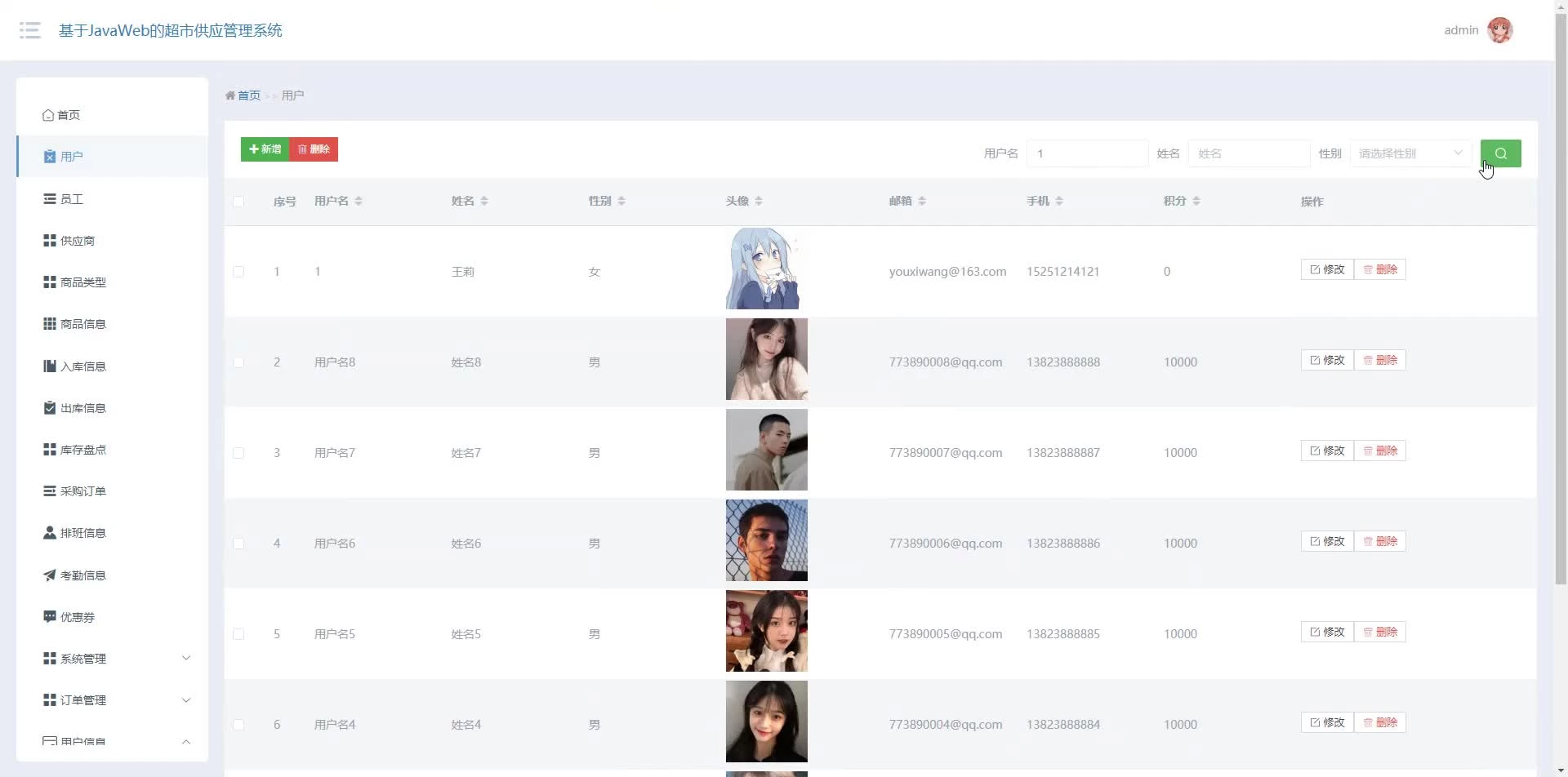Click 修改 for 用户名6
Screen dimensions: 1568x777
coord(1327,541)
